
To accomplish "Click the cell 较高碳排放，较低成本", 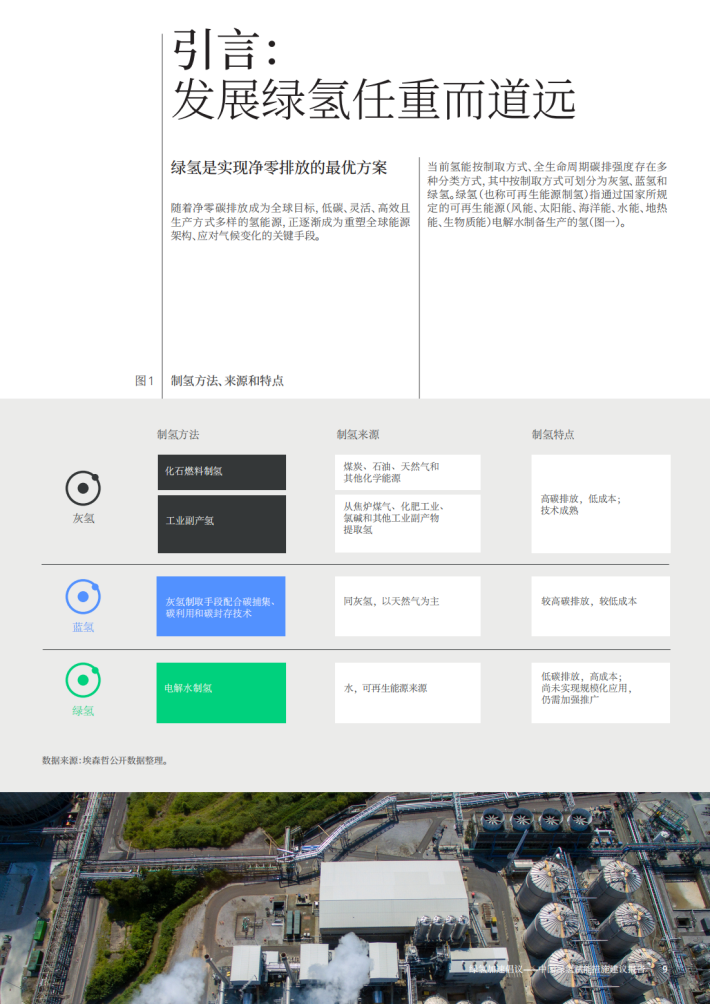I will (601, 606).
